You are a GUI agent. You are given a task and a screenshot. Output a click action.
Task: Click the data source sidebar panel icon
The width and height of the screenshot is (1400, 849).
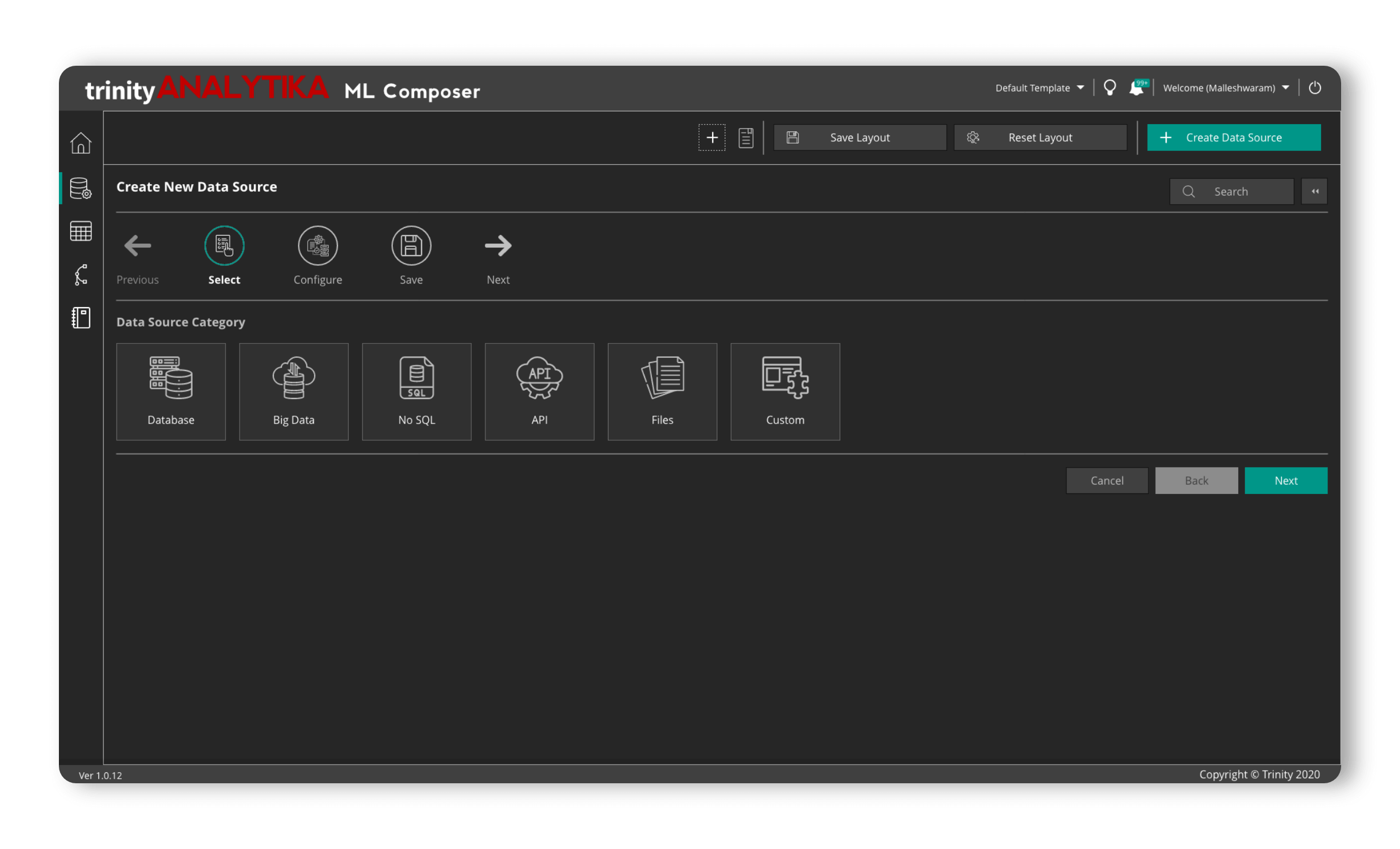coord(83,188)
